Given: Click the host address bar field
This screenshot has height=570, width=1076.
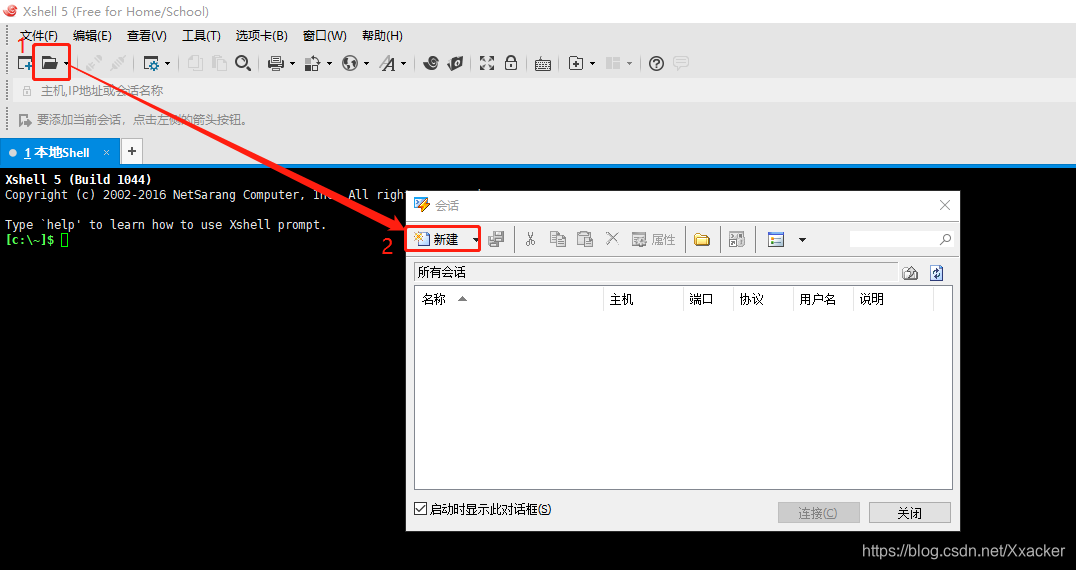Looking at the screenshot, I should click(543, 91).
